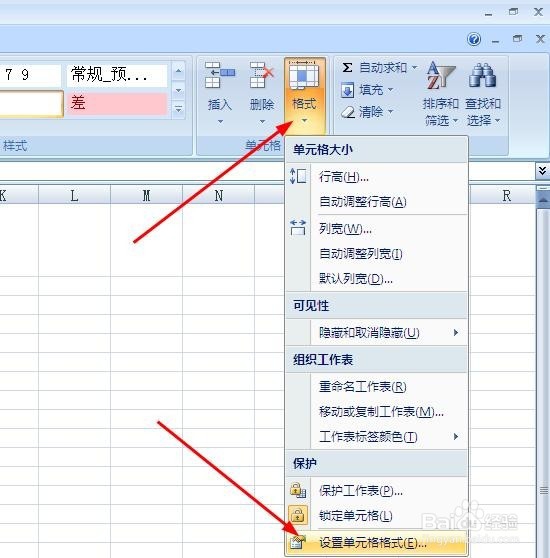Click the 7 9 style preview cell
Image resolution: width=550 pixels, height=558 pixels.
point(30,75)
